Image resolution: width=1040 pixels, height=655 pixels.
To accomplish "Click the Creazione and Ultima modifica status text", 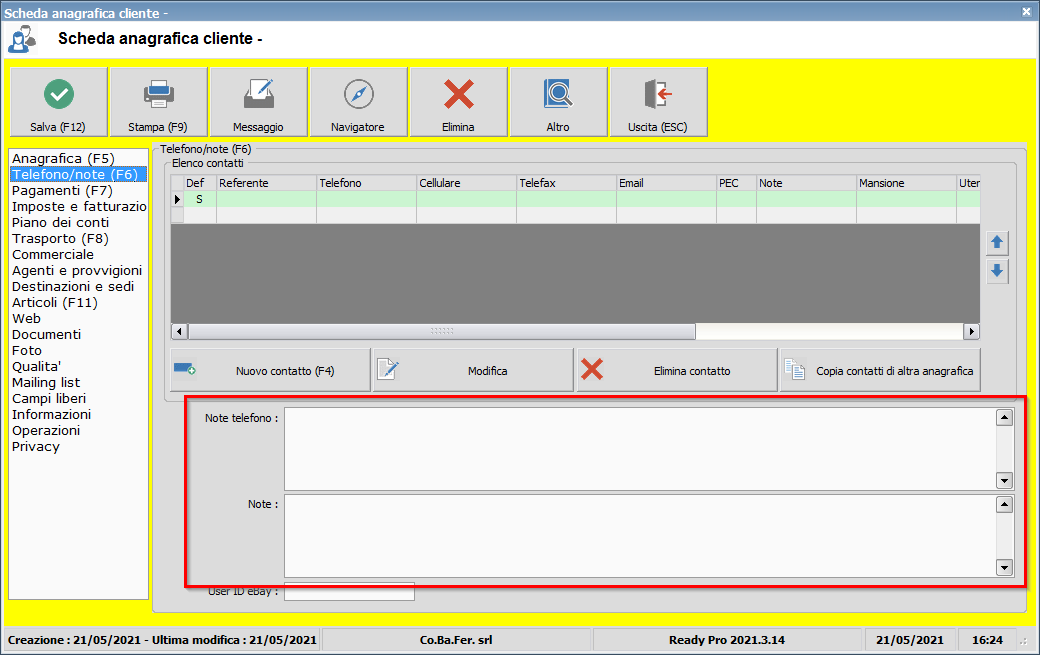I will [162, 640].
